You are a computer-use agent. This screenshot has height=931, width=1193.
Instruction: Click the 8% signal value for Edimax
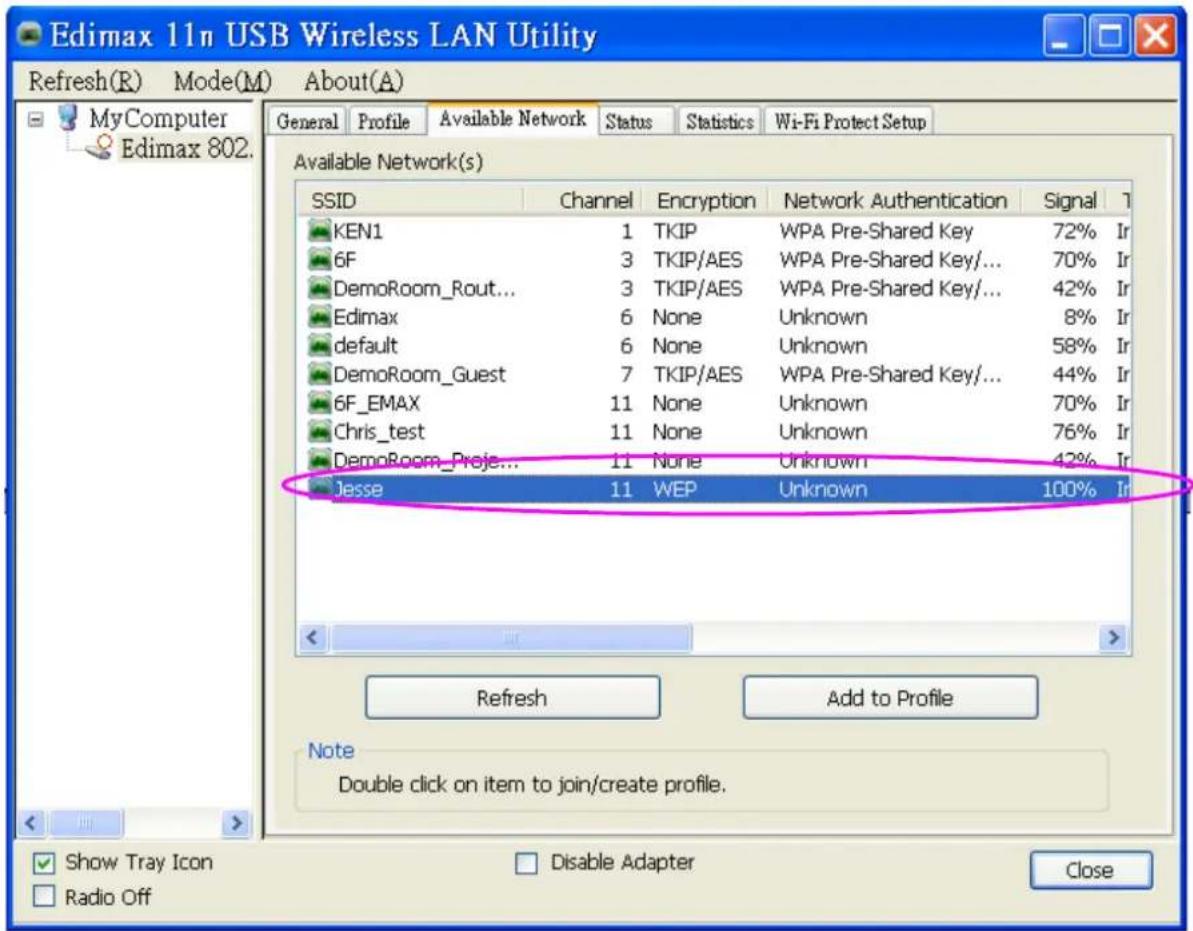click(x=1080, y=316)
